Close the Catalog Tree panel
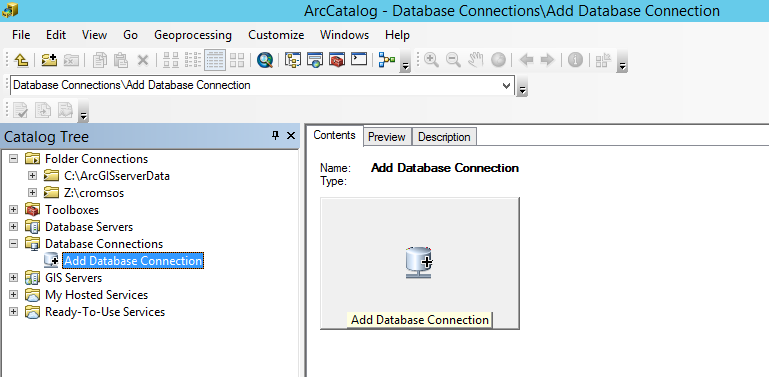The width and height of the screenshot is (769, 377). pyautogui.click(x=290, y=135)
